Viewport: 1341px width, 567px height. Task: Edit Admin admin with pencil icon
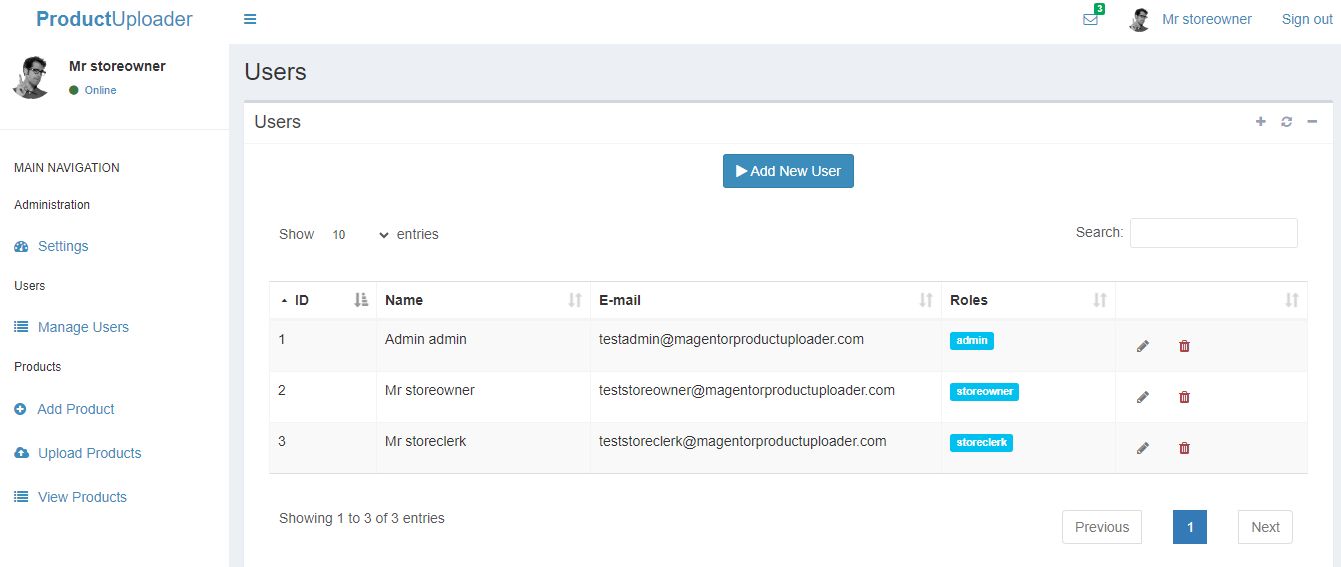point(1143,346)
